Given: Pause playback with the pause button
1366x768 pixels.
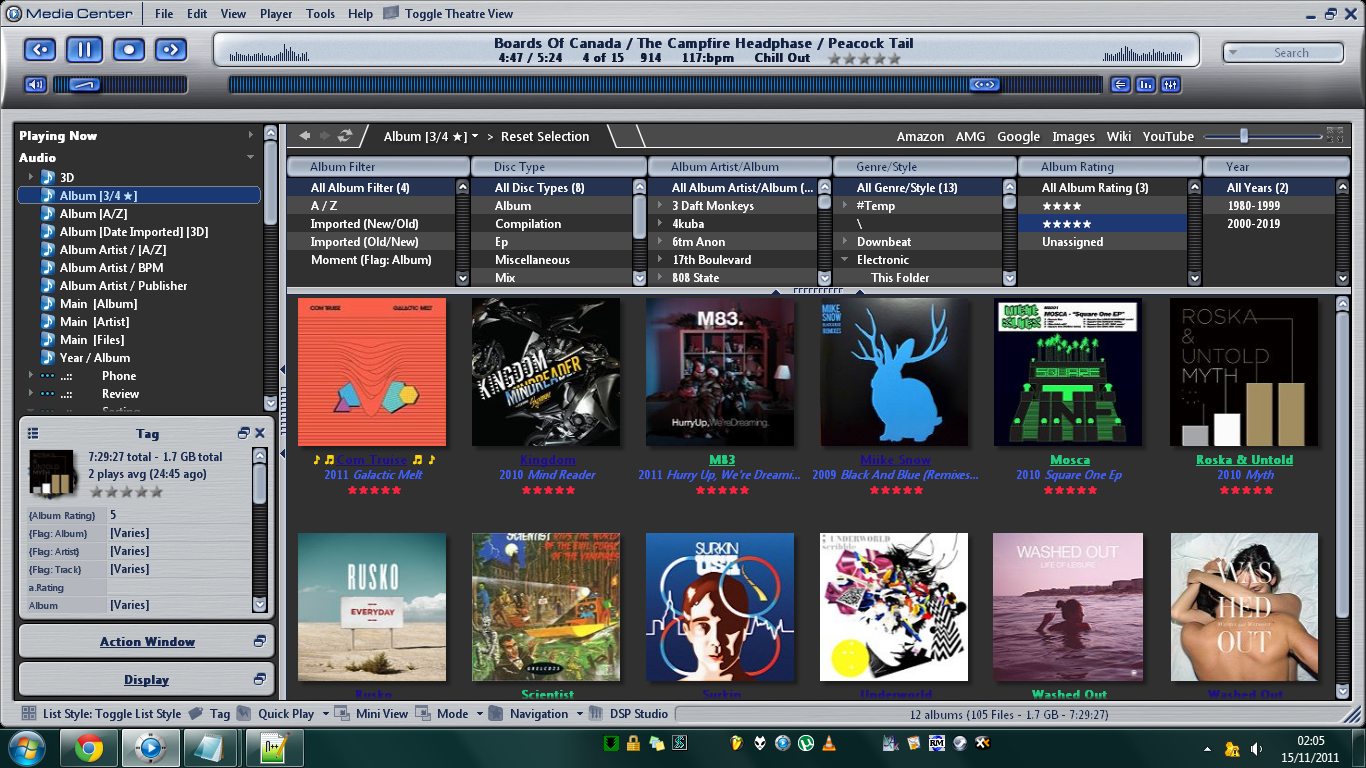Looking at the screenshot, I should (84, 49).
